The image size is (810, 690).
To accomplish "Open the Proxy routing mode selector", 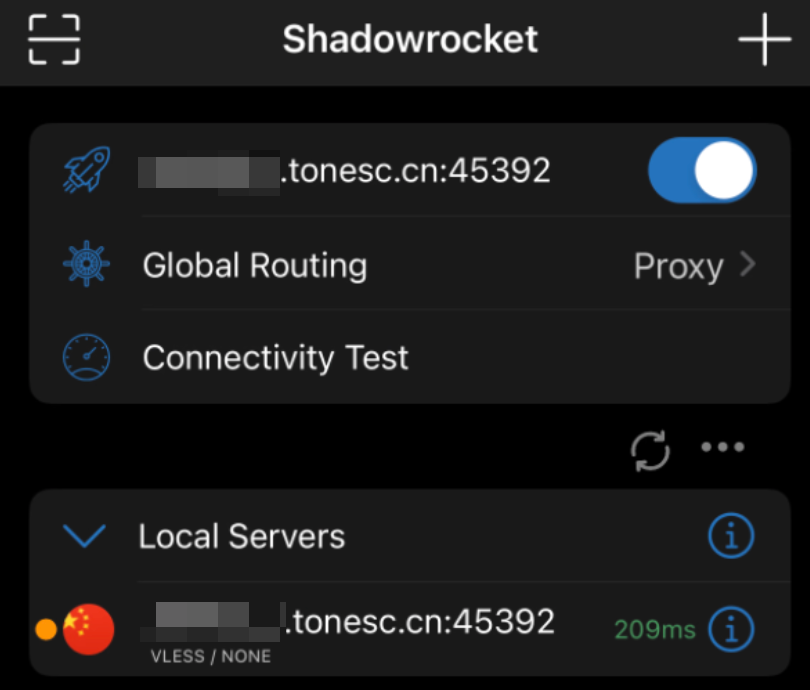I will pos(678,267).
